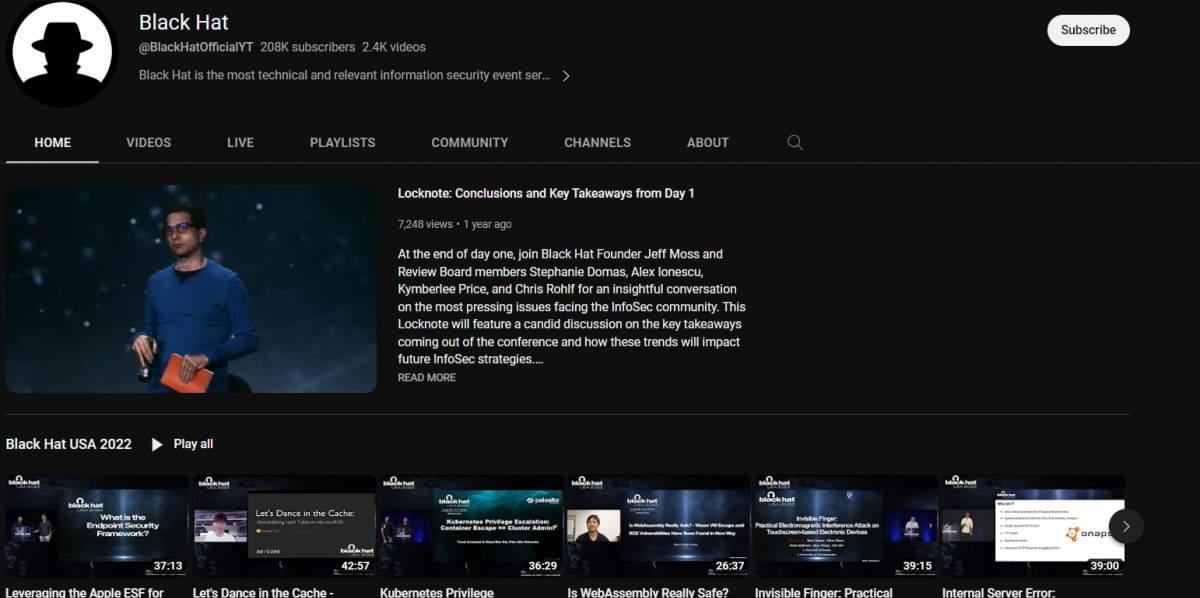This screenshot has height=598, width=1200.
Task: Open Is WebAssembly Really Safe thumbnail
Action: (659, 526)
